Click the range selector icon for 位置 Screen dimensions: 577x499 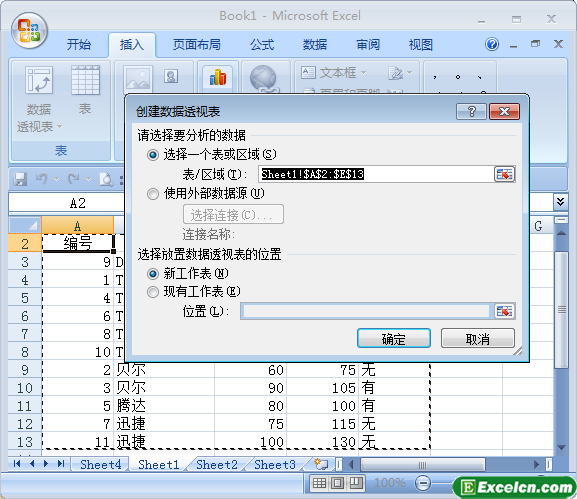504,311
